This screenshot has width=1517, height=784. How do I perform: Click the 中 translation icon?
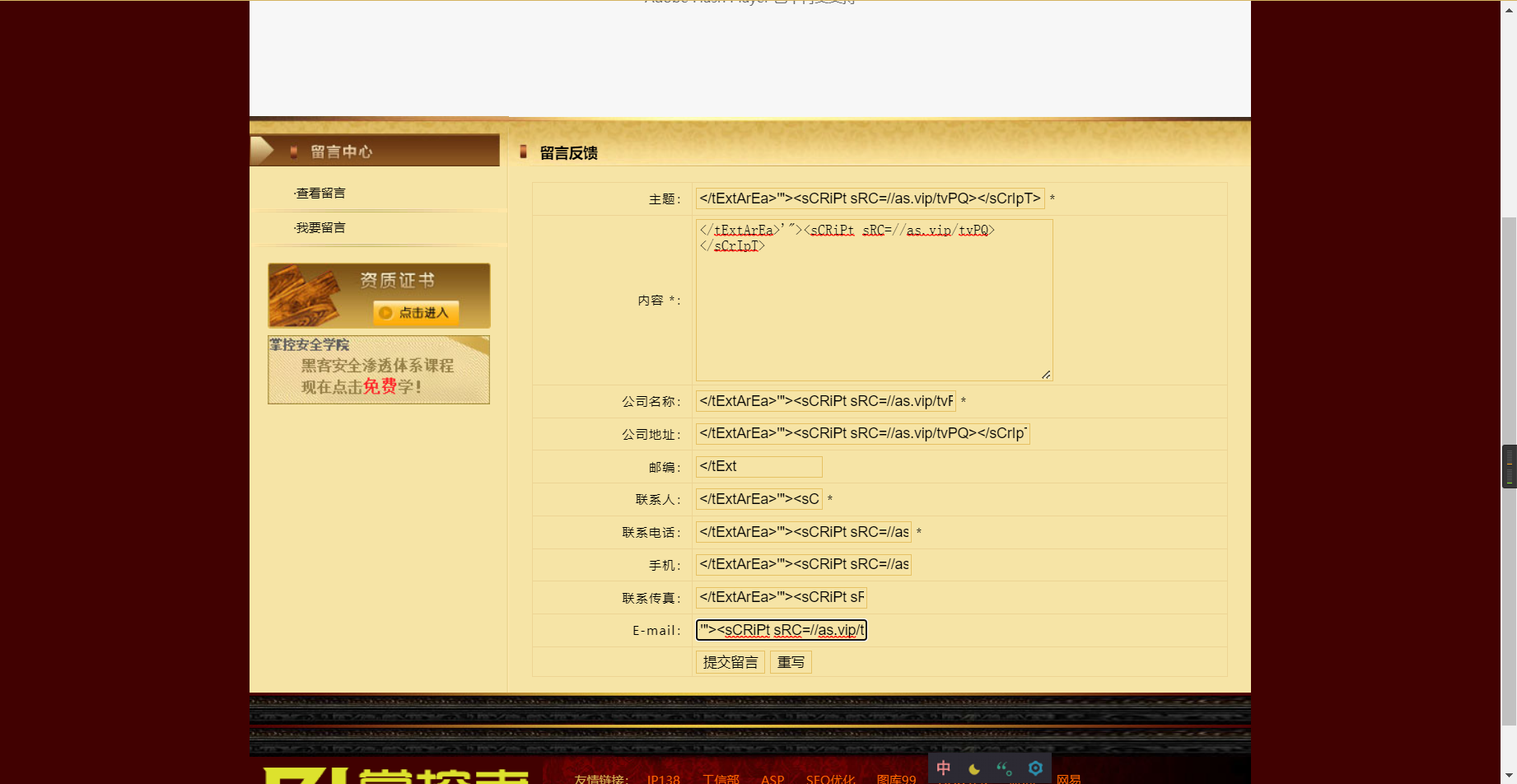(x=942, y=768)
